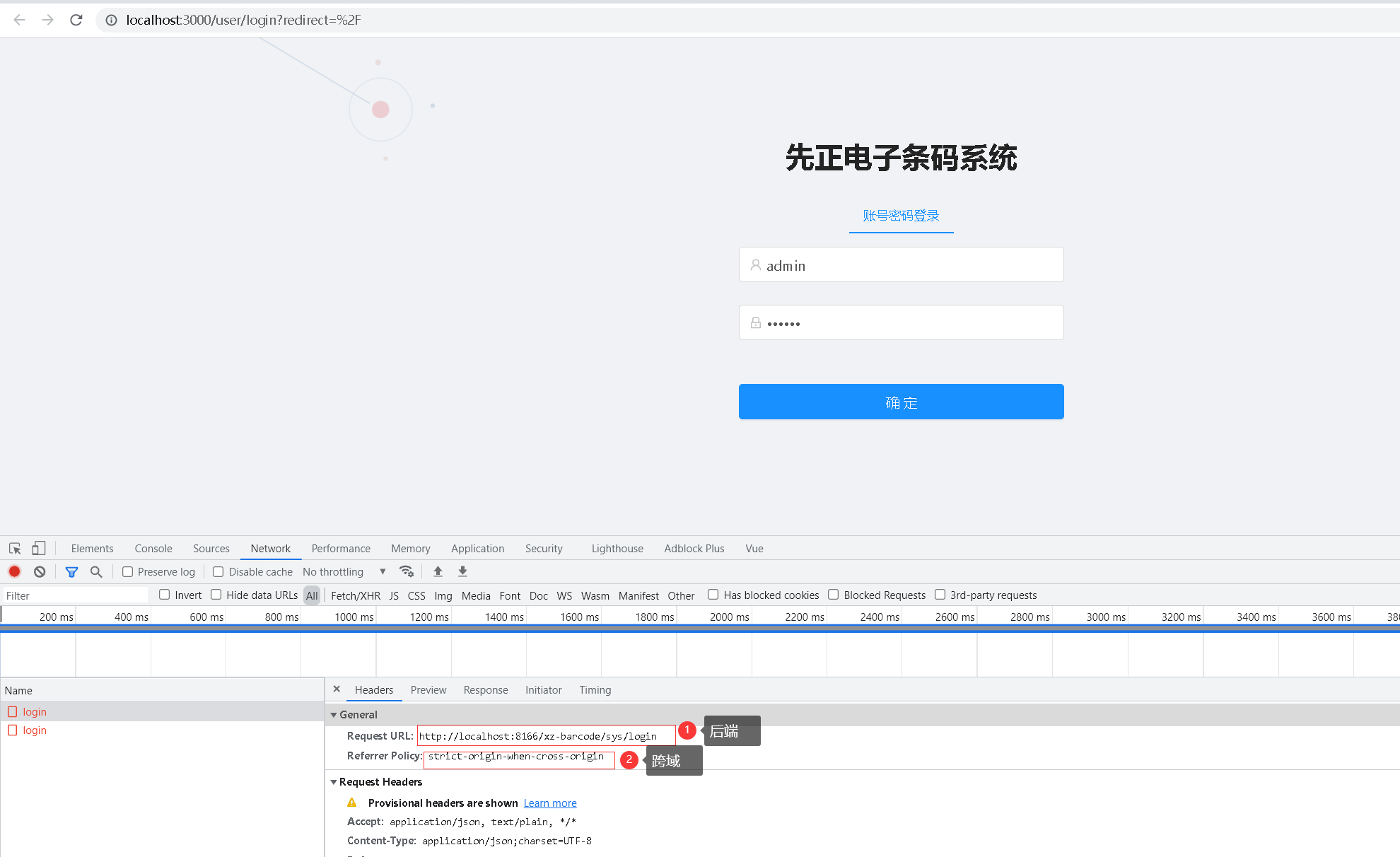Enable the Preserve log checkbox
Viewport: 1400px width, 857px height.
(x=128, y=571)
